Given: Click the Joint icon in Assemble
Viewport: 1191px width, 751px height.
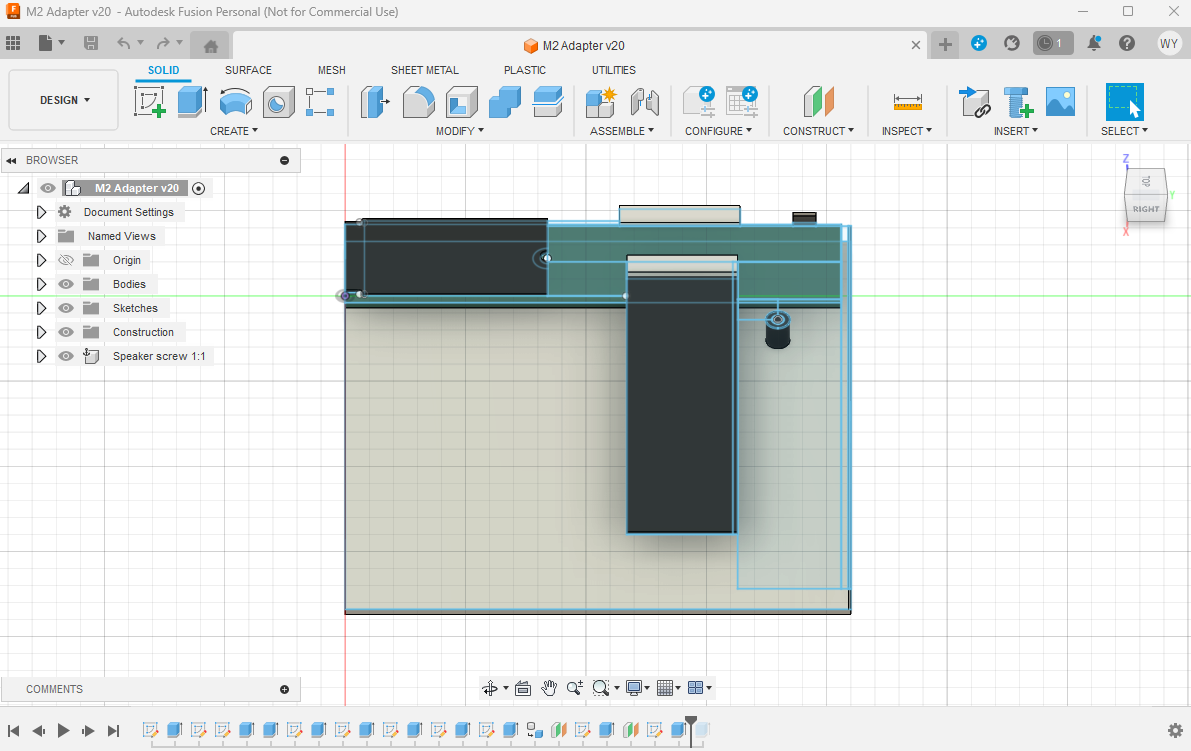Looking at the screenshot, I should (644, 102).
